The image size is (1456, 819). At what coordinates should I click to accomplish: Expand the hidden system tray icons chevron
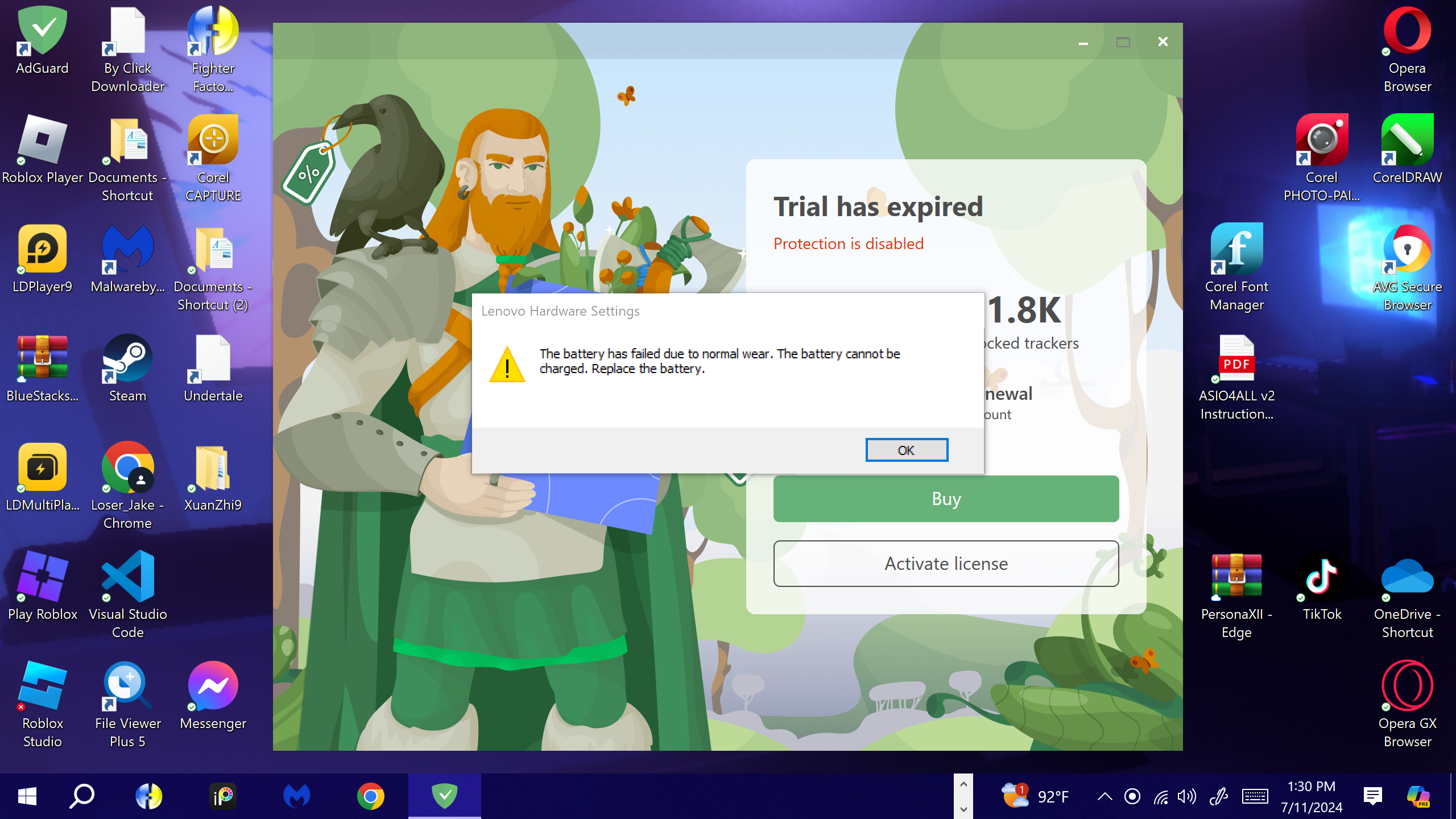[x=1105, y=796]
